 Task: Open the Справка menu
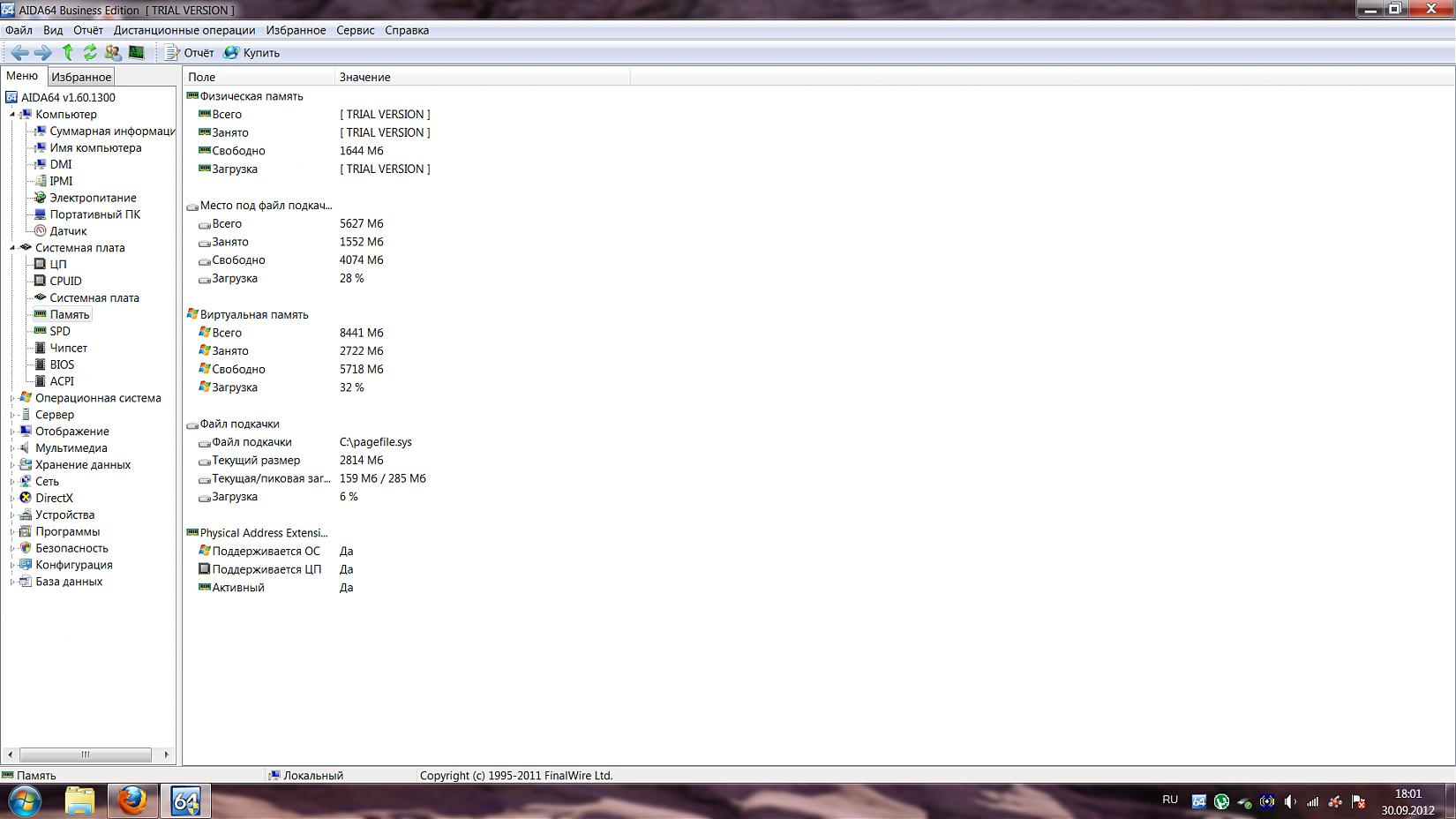click(407, 30)
